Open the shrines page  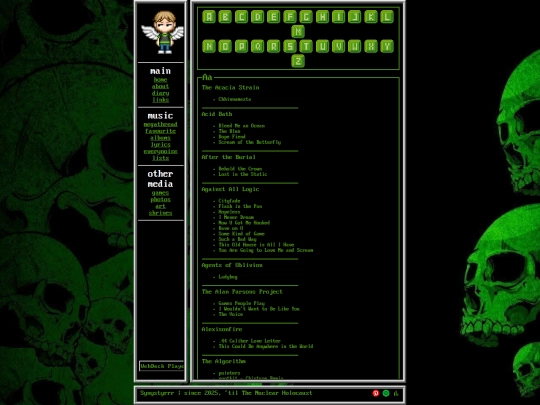[x=160, y=213]
